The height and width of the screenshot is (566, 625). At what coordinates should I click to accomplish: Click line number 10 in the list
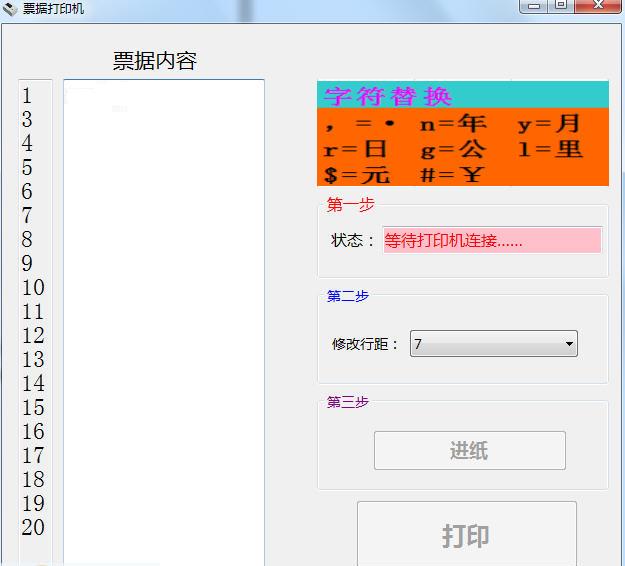coord(33,287)
